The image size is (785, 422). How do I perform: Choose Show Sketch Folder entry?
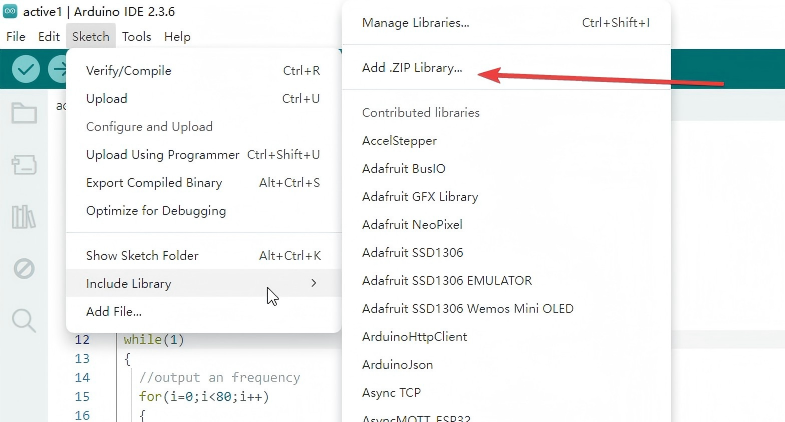(142, 256)
